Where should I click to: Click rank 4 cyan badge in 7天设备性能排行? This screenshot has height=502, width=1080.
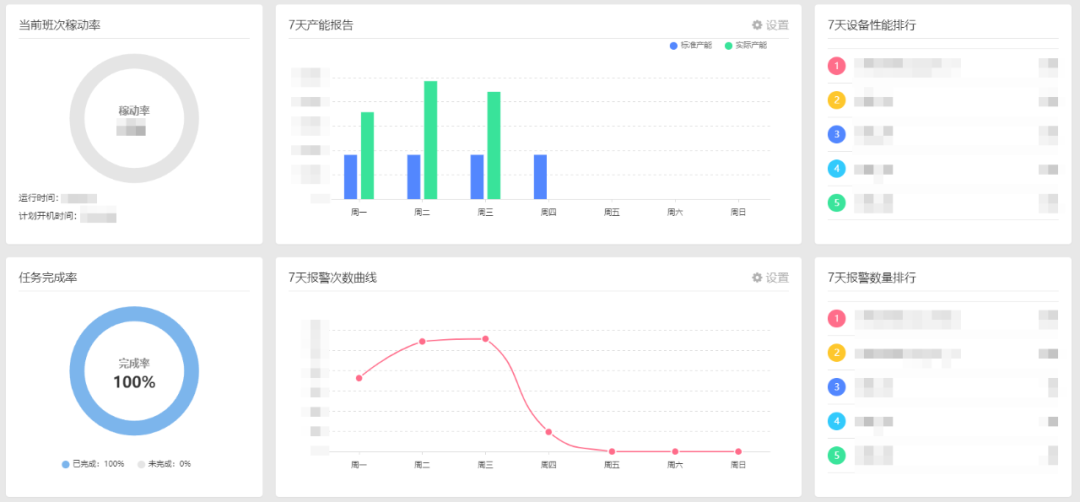(x=837, y=169)
